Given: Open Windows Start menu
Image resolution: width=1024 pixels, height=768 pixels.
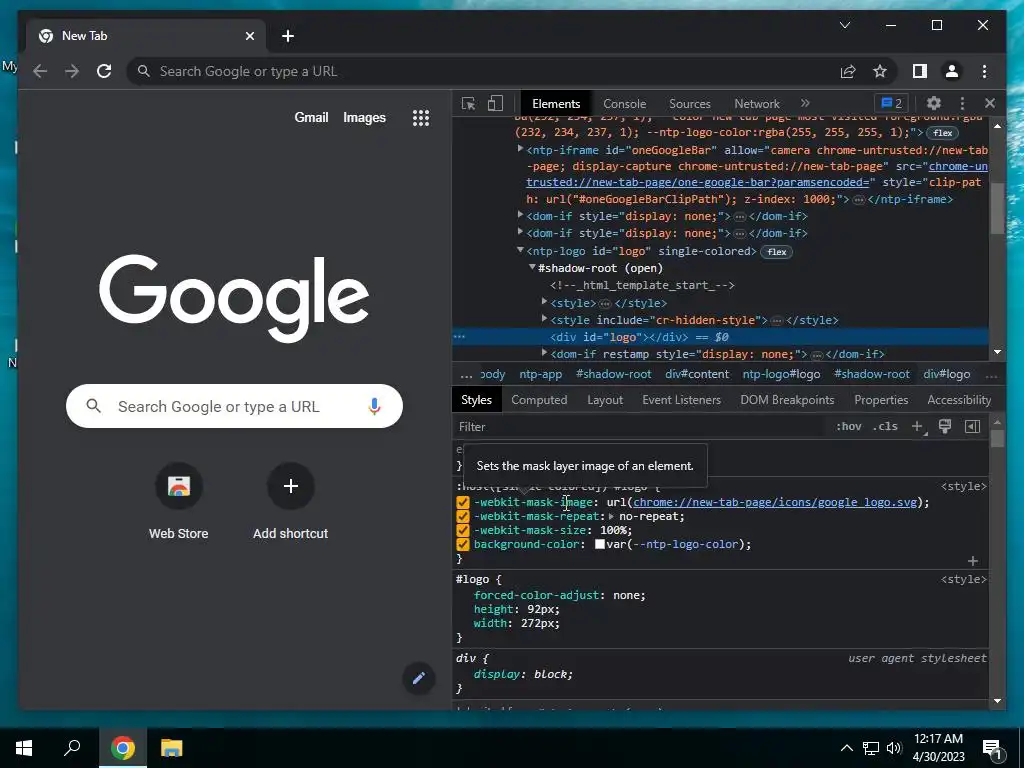Looking at the screenshot, I should [24, 747].
